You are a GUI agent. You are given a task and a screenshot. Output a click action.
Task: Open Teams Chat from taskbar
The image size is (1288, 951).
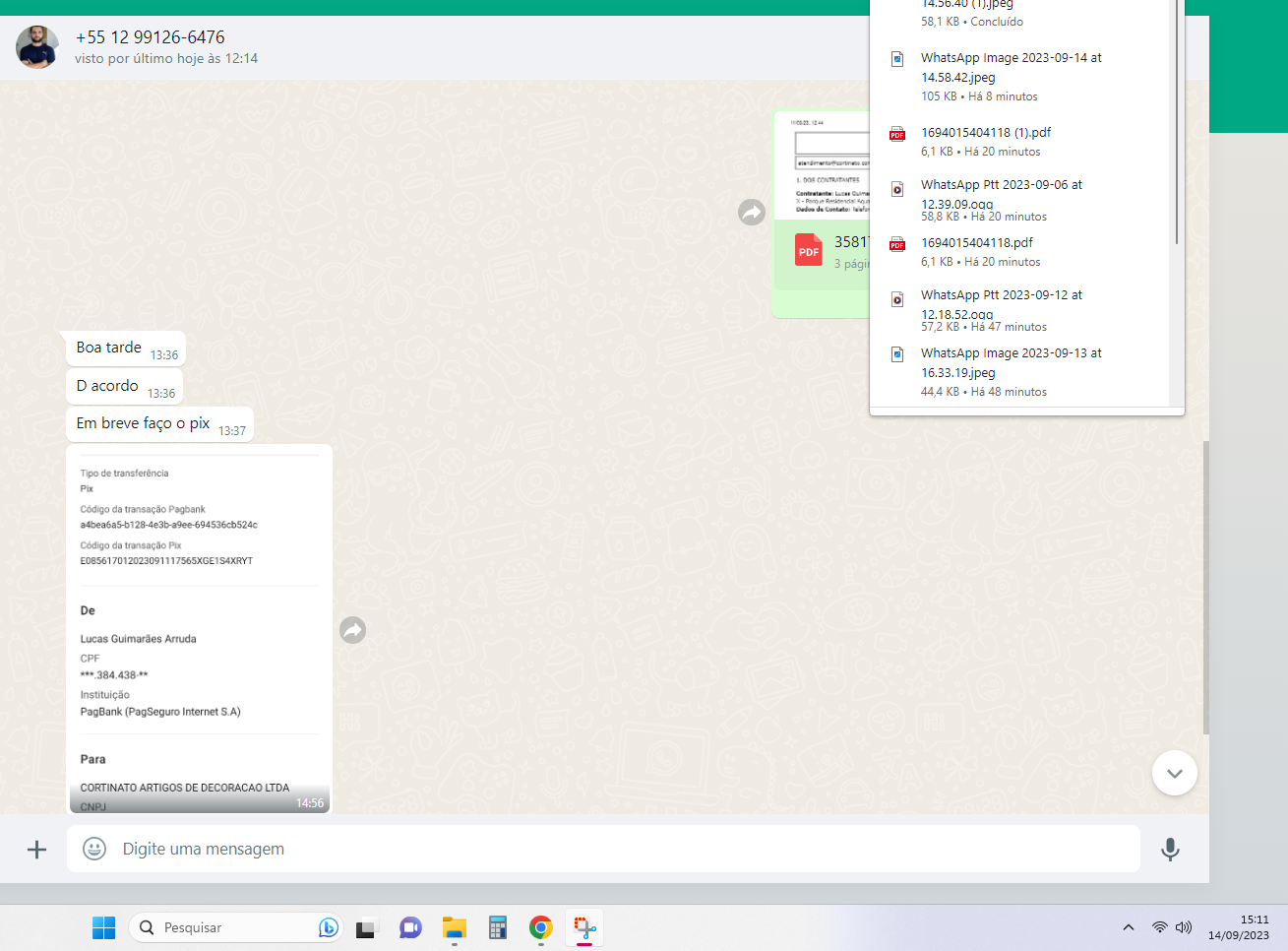[410, 927]
